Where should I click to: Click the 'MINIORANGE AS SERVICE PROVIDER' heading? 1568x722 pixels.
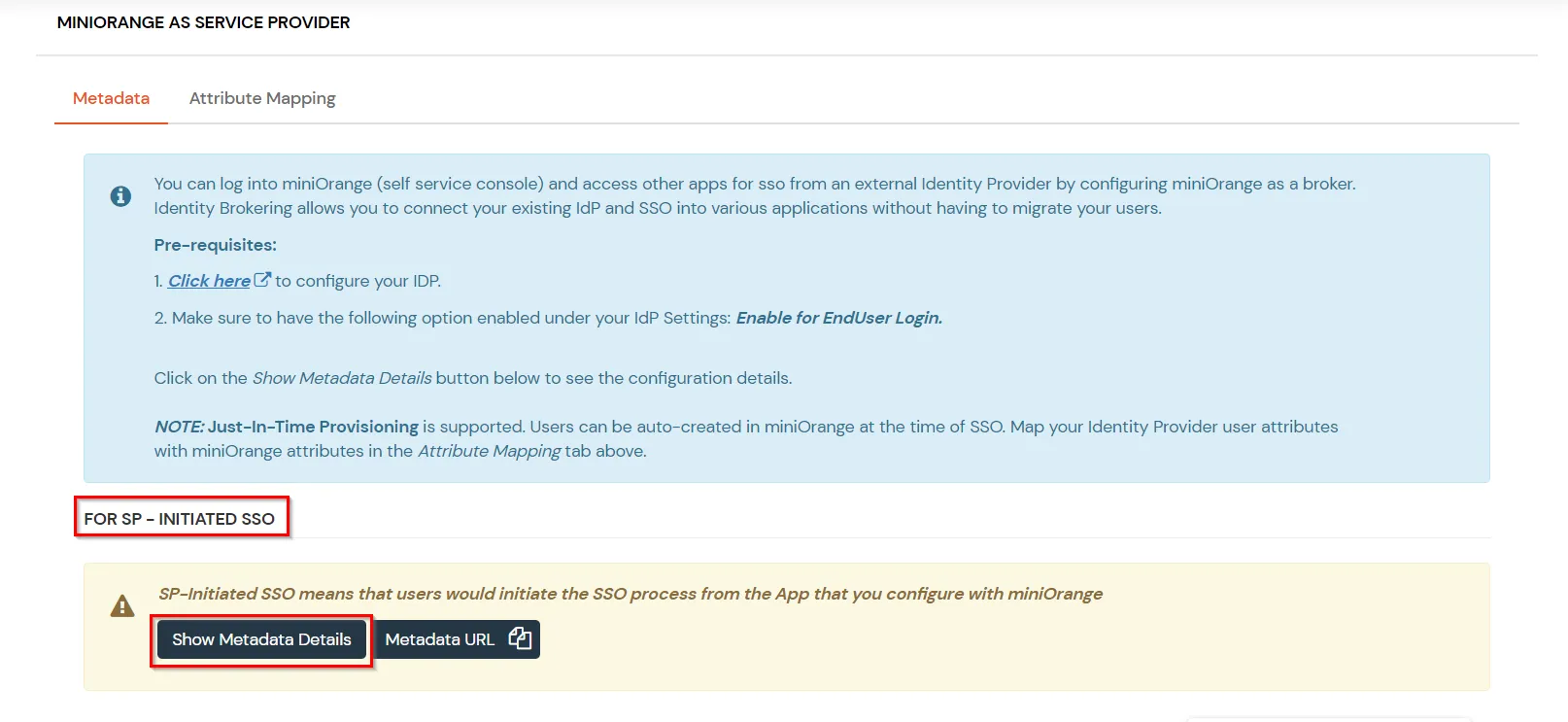coord(203,22)
